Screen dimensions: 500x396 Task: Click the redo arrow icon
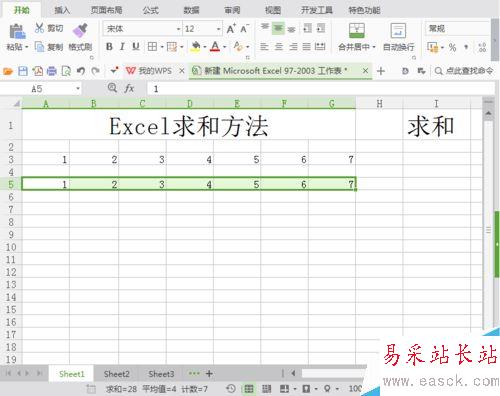[96, 71]
